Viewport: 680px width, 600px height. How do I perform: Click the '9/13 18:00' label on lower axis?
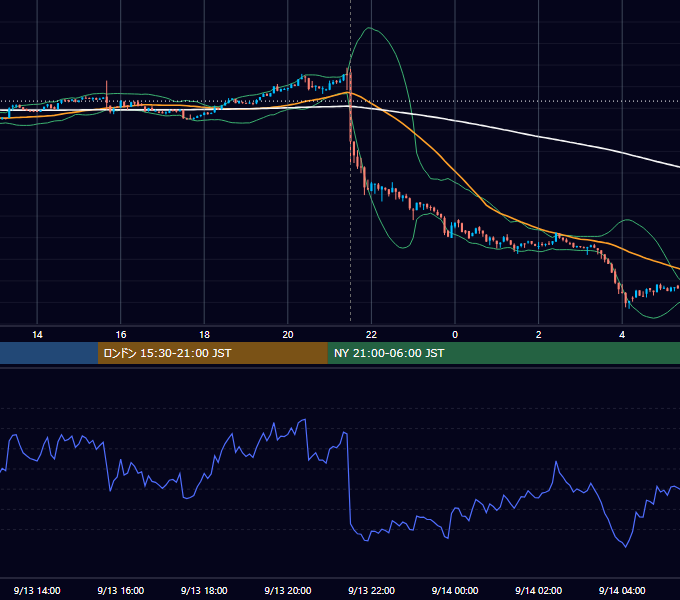coord(204,590)
